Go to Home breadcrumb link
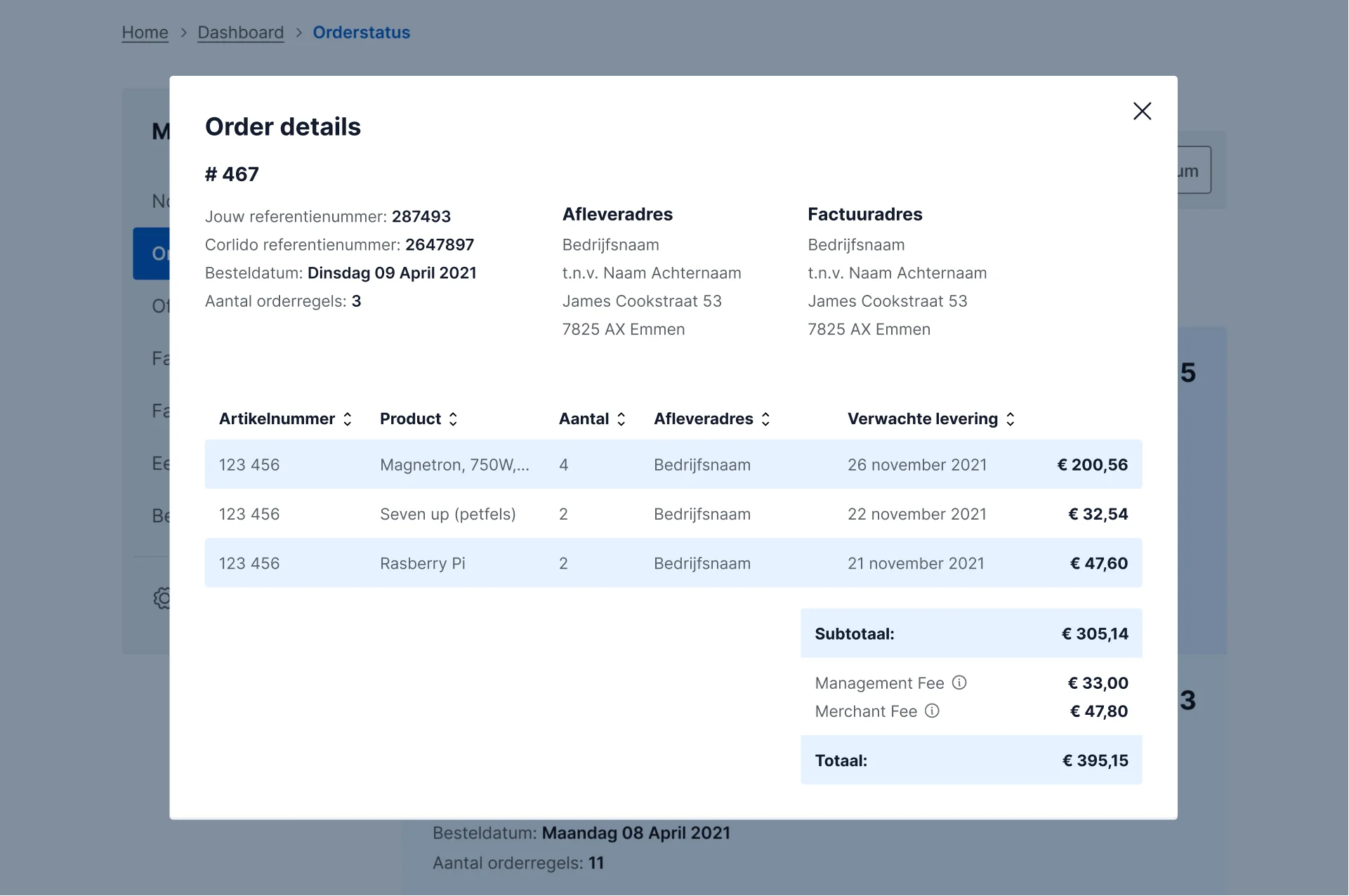 (x=145, y=32)
